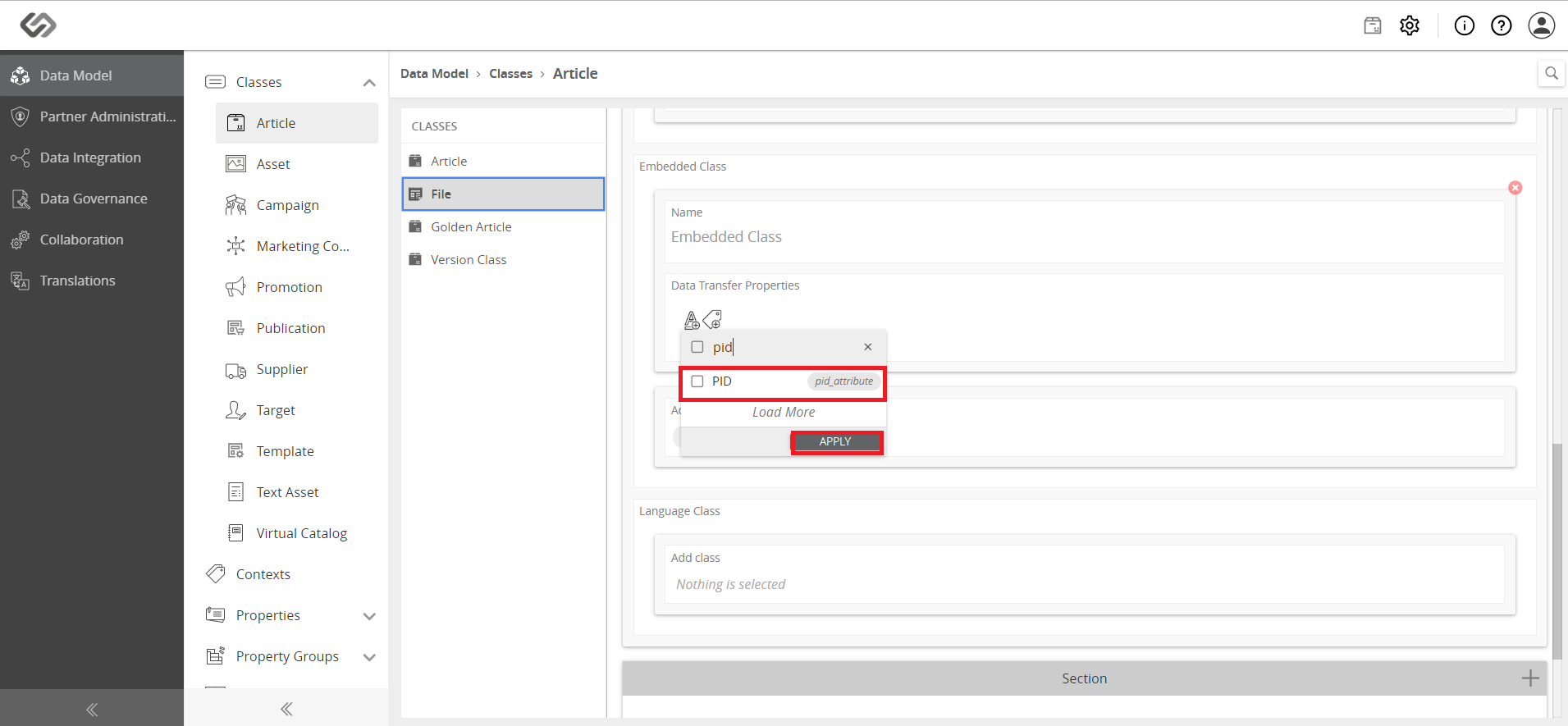Select Supplier in the navigation tree

tap(297, 369)
